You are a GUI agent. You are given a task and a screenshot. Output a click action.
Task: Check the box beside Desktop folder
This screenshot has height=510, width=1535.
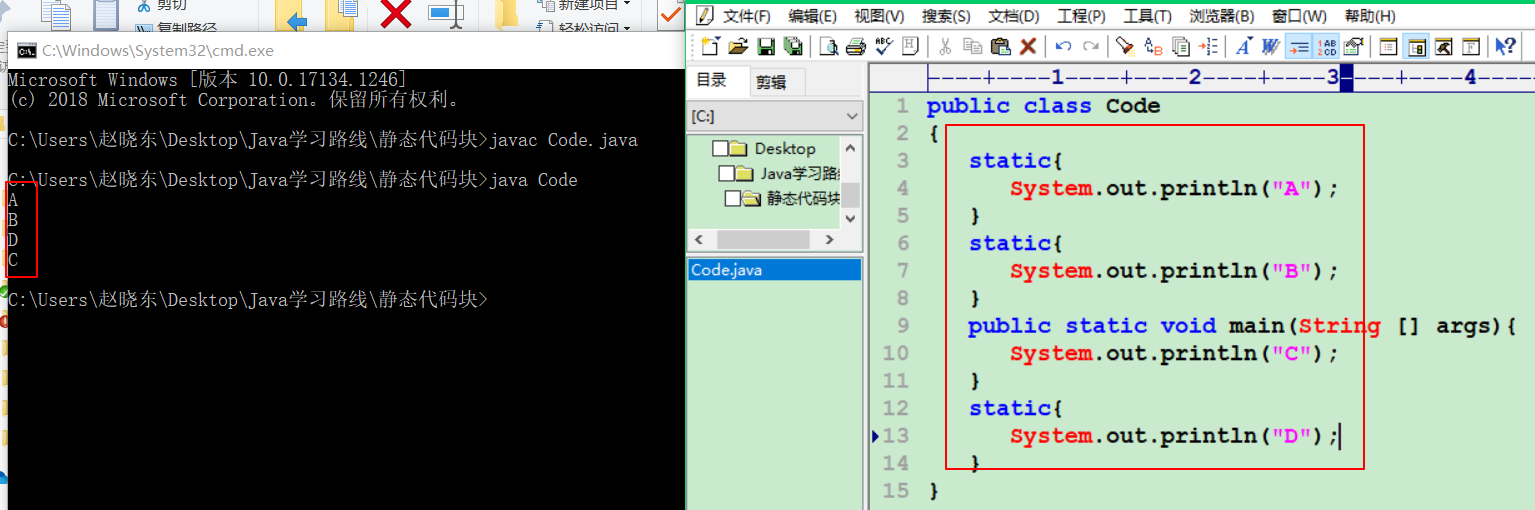click(719, 148)
